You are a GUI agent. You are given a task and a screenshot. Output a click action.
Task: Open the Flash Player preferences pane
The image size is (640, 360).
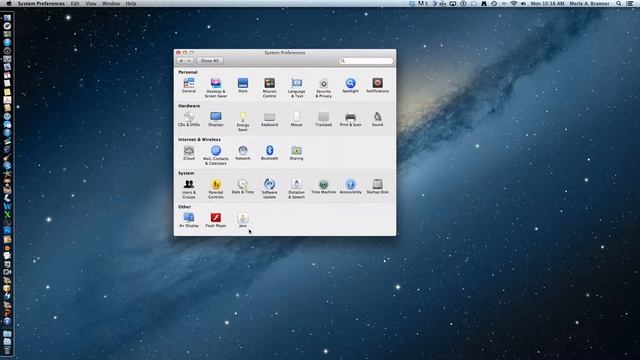(x=216, y=220)
